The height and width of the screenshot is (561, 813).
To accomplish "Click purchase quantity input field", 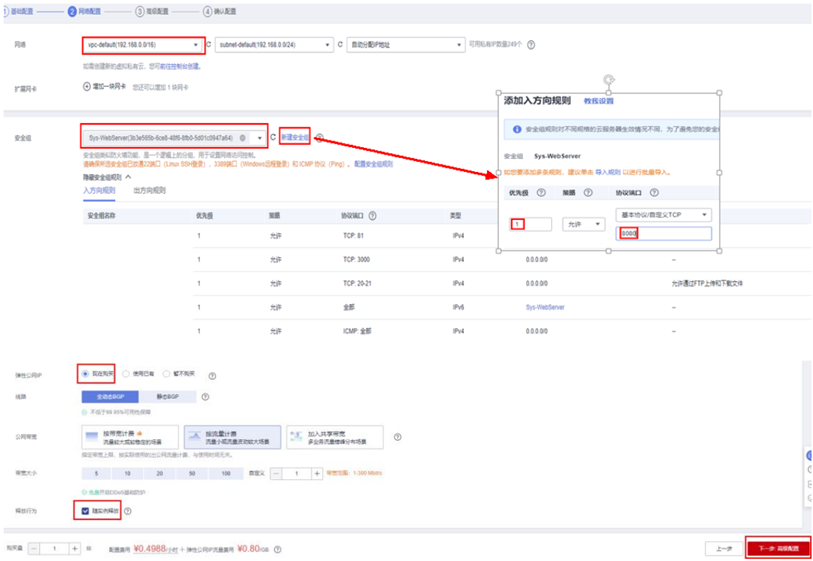I will point(54,549).
